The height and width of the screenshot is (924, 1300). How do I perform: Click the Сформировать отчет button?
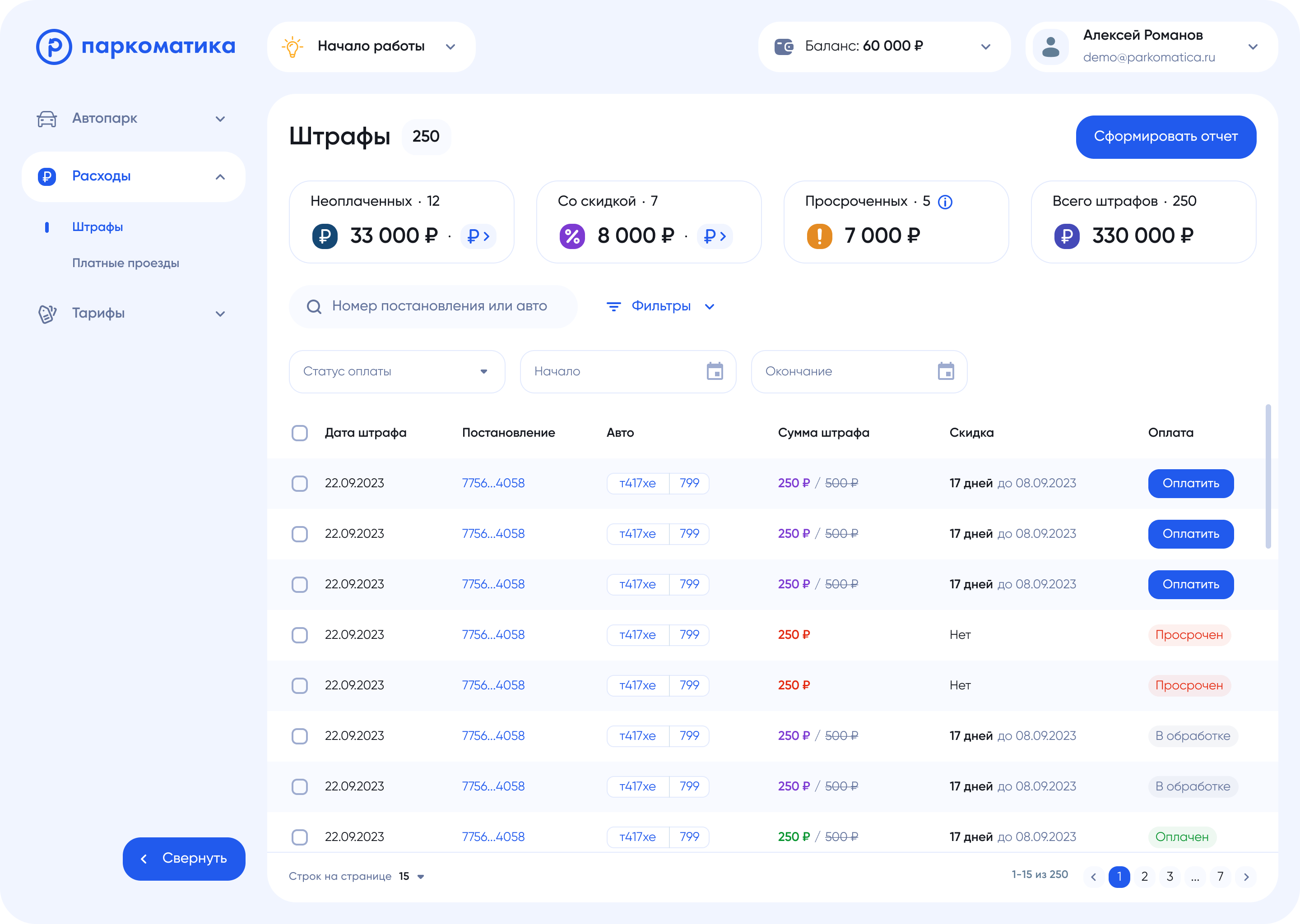click(x=1165, y=137)
